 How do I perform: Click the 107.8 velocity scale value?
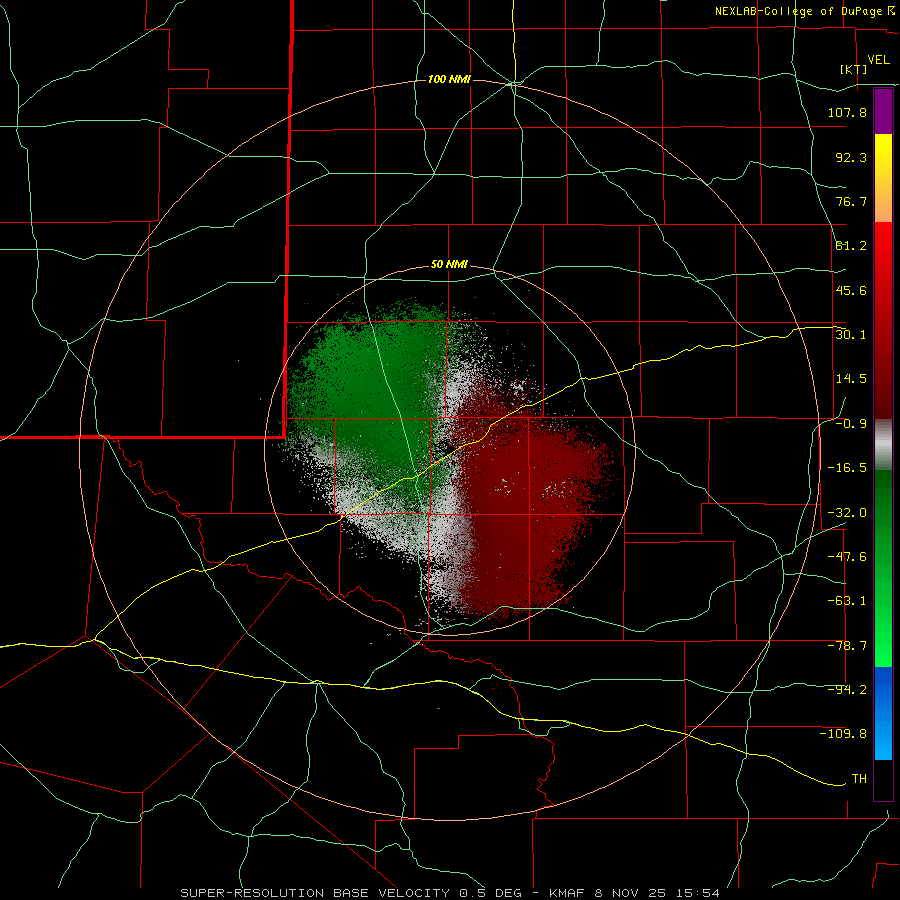point(847,112)
